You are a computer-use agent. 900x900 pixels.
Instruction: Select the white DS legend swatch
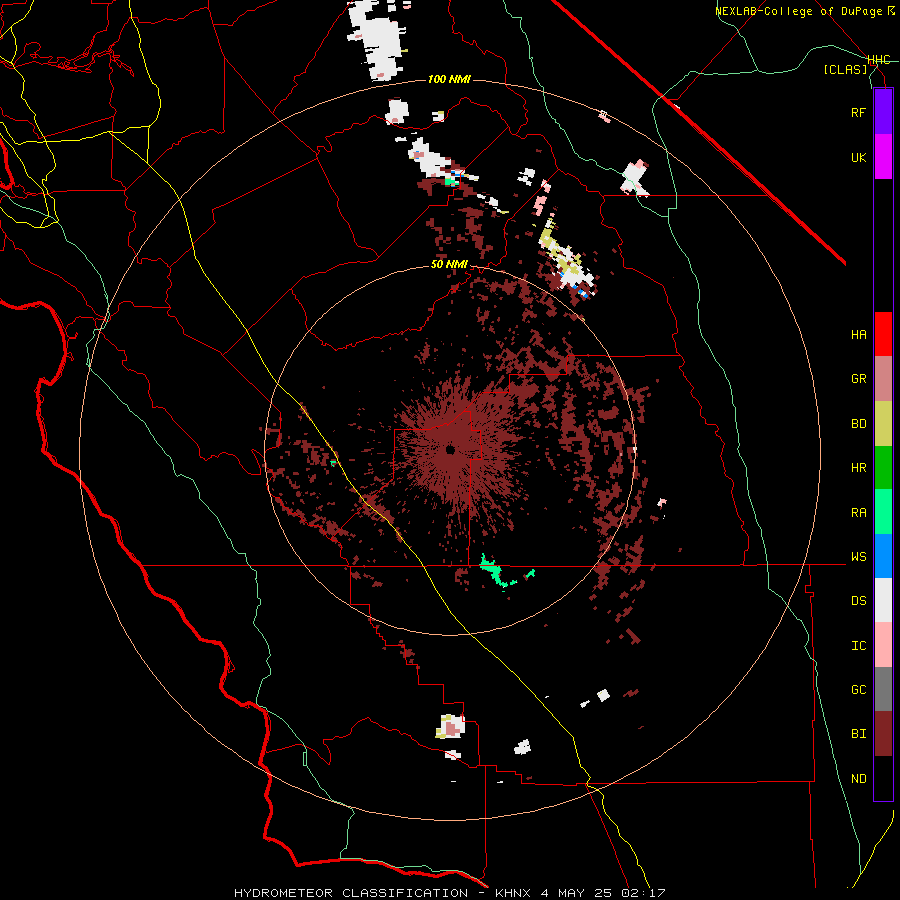883,600
